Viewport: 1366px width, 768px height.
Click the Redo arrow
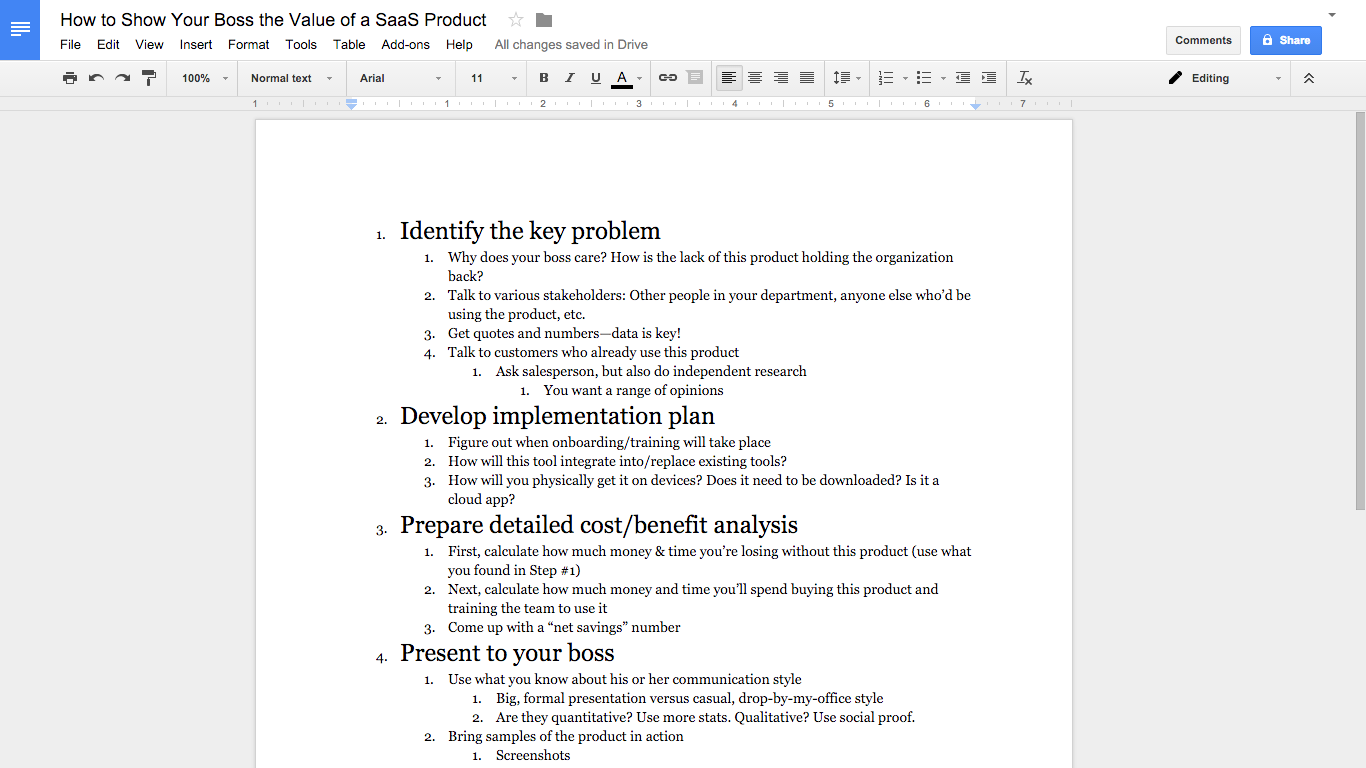[122, 78]
